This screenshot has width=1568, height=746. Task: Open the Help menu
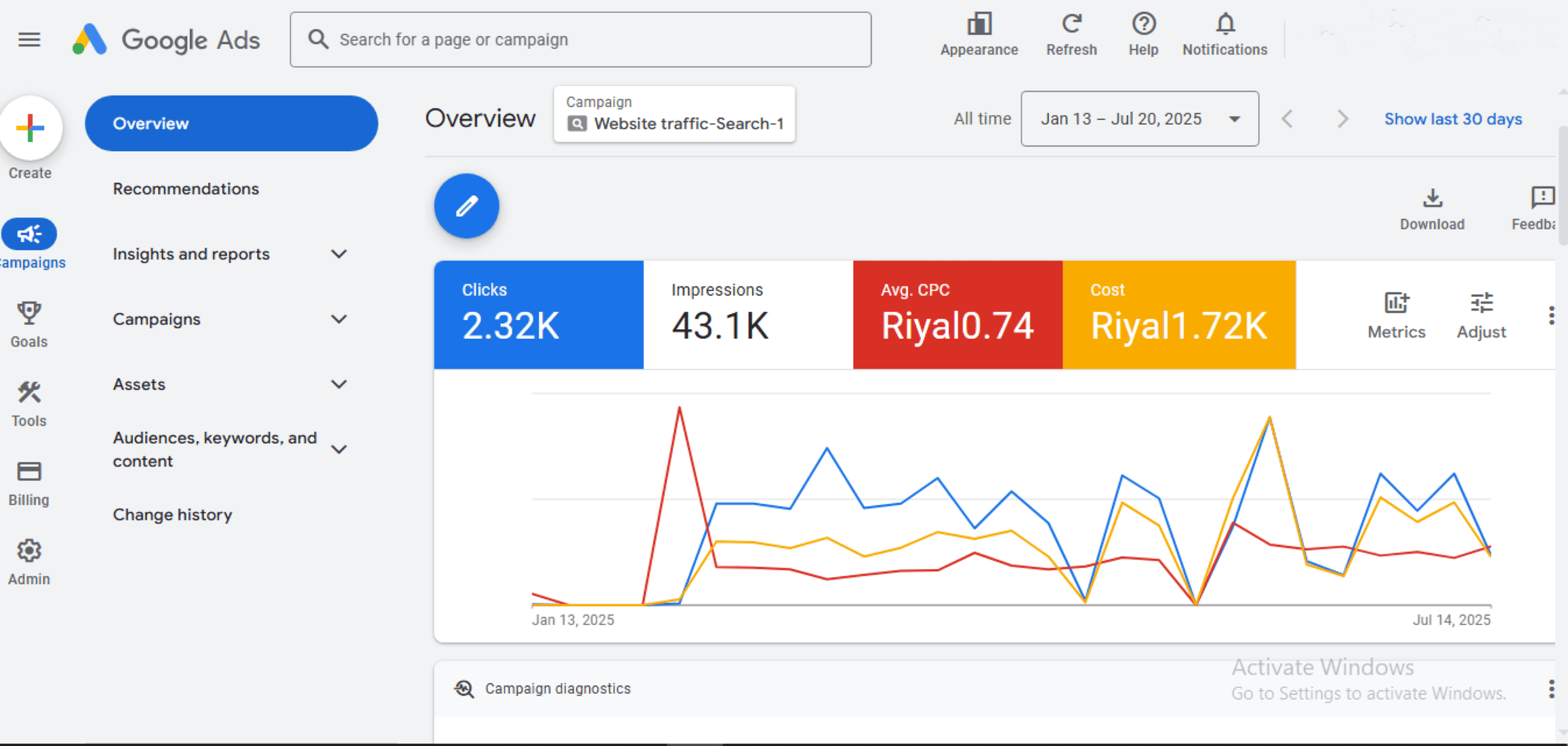pyautogui.click(x=1144, y=35)
